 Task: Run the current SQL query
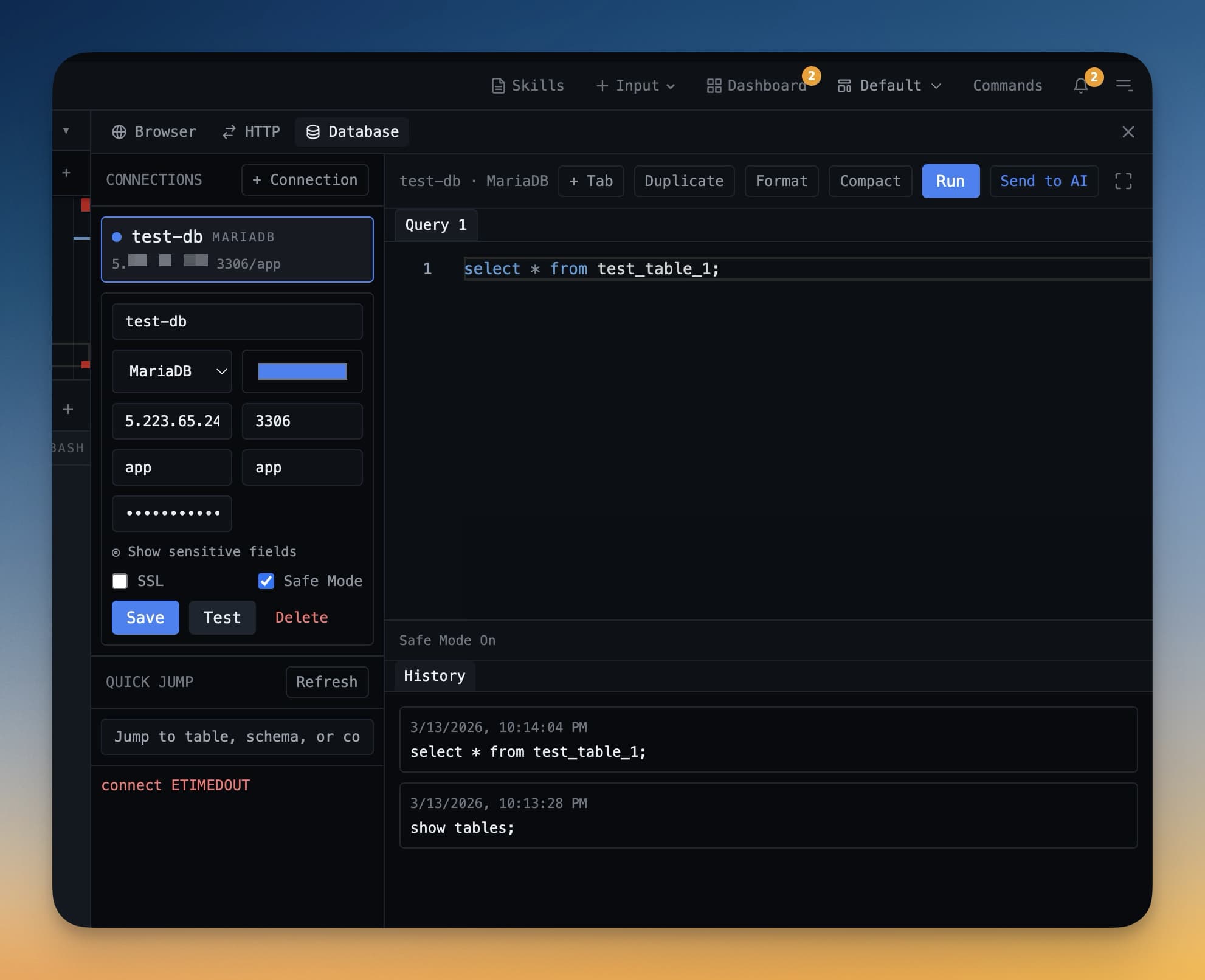(950, 181)
